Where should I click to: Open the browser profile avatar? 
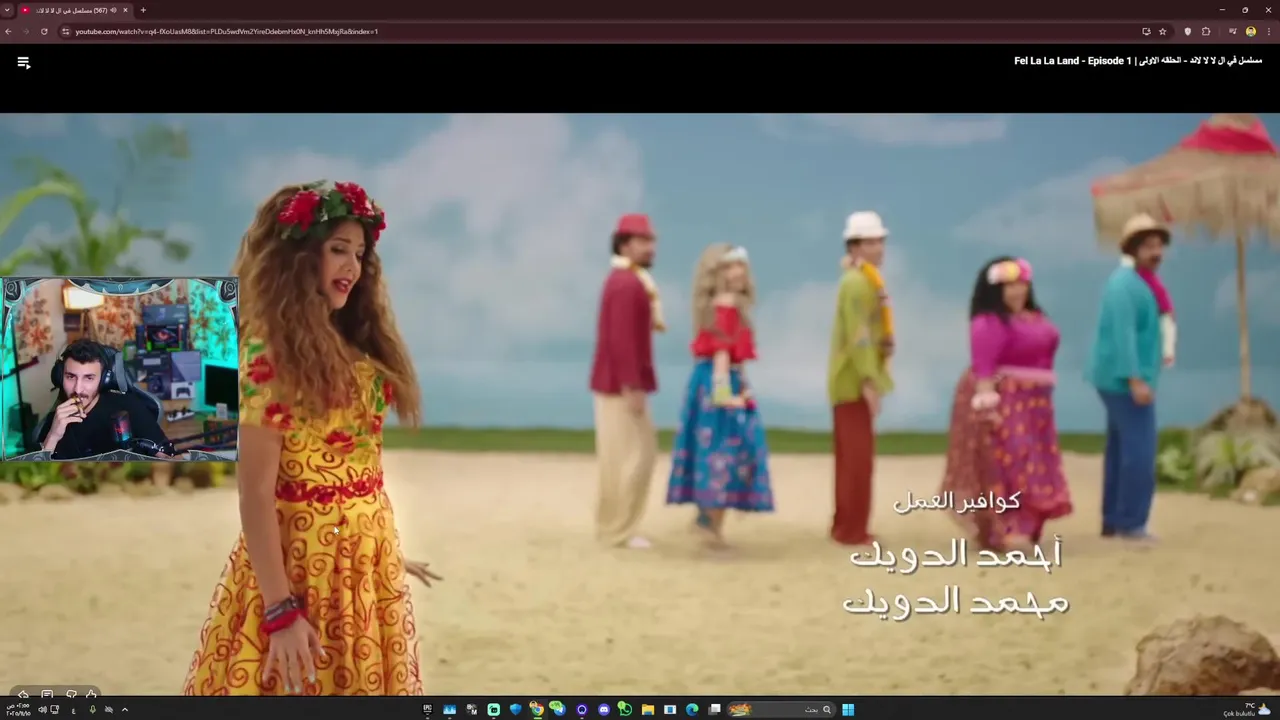1250,31
